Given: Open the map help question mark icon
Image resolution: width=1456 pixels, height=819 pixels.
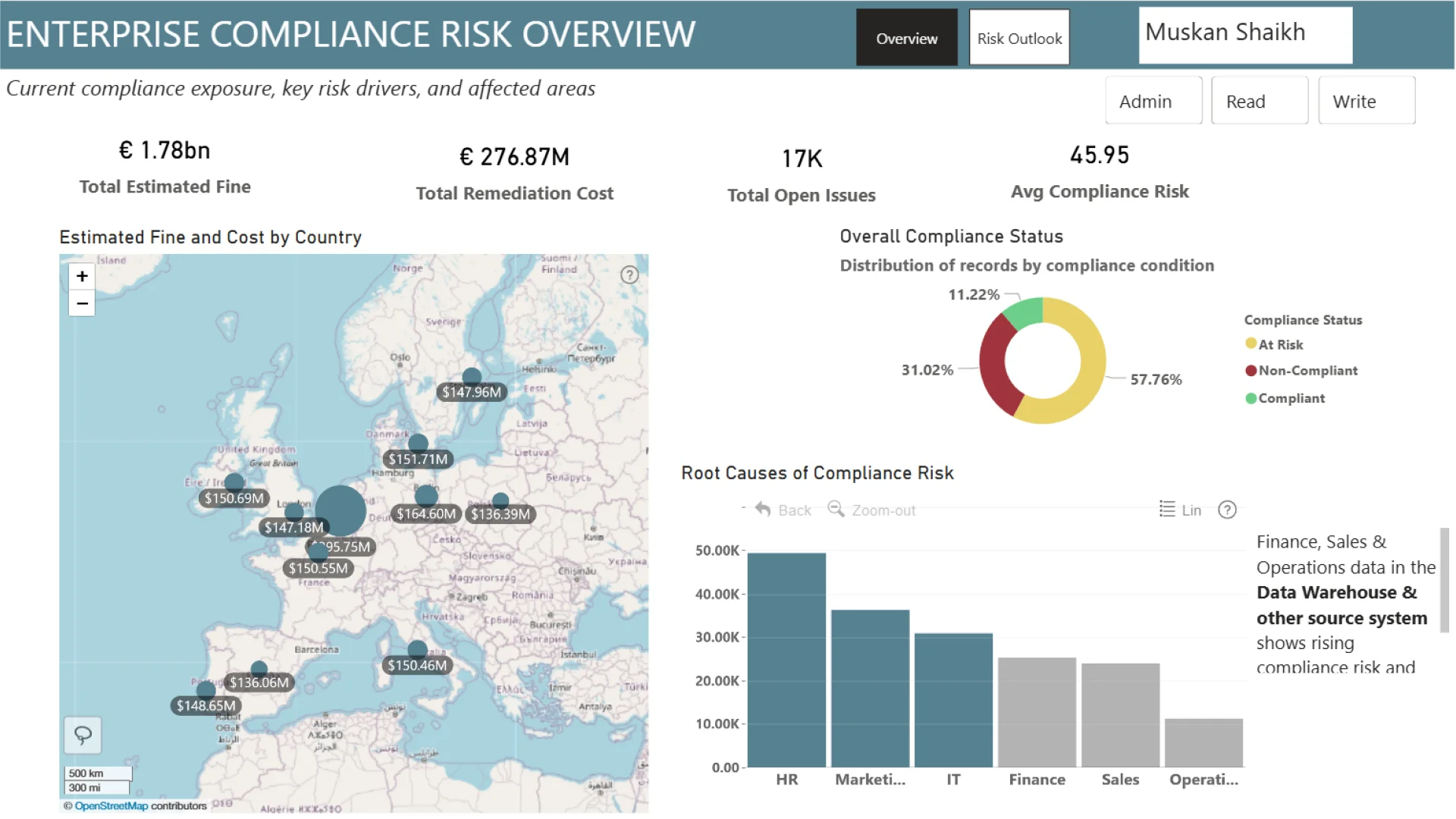Looking at the screenshot, I should pos(629,275).
